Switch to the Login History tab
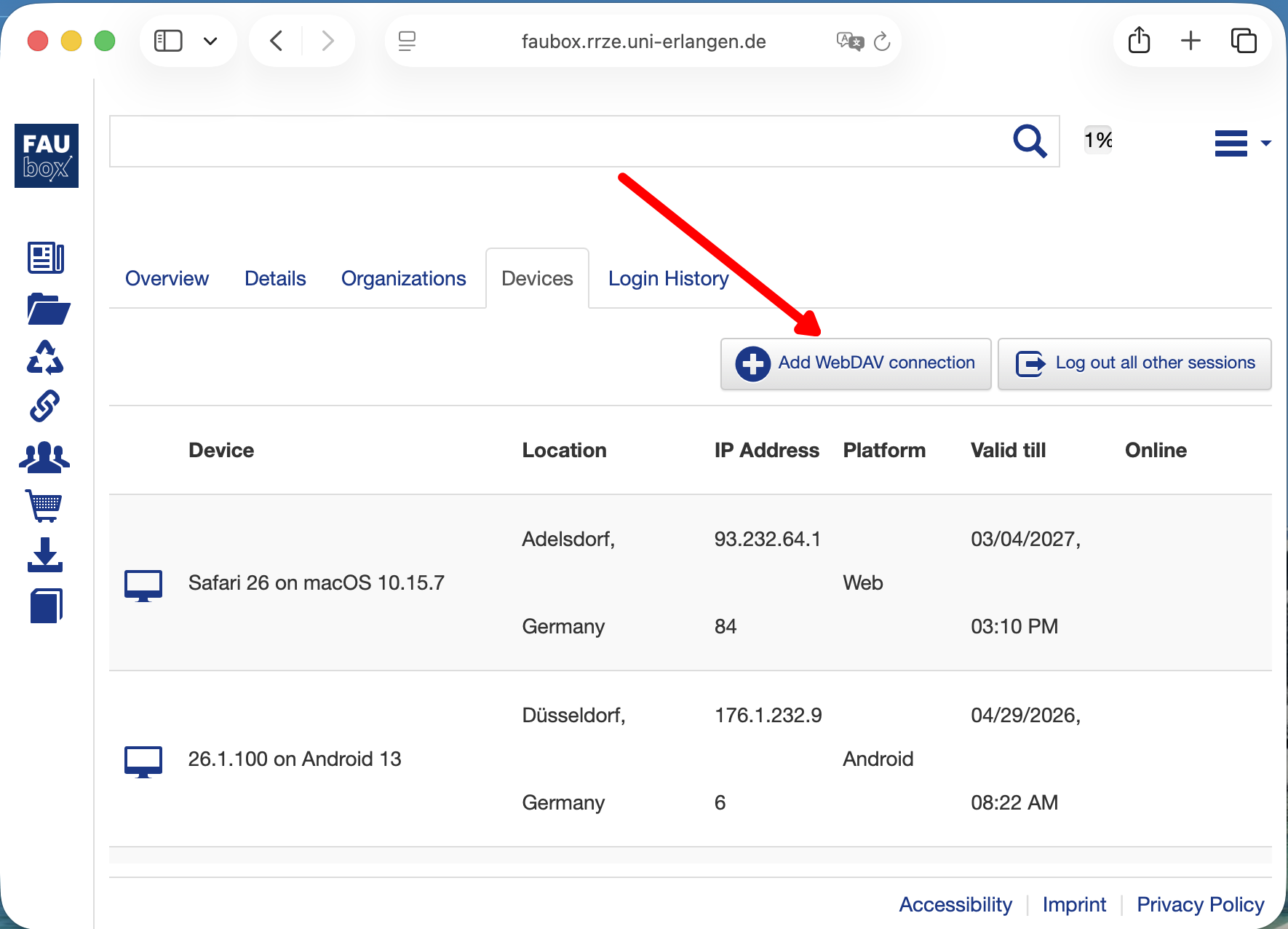 point(668,279)
